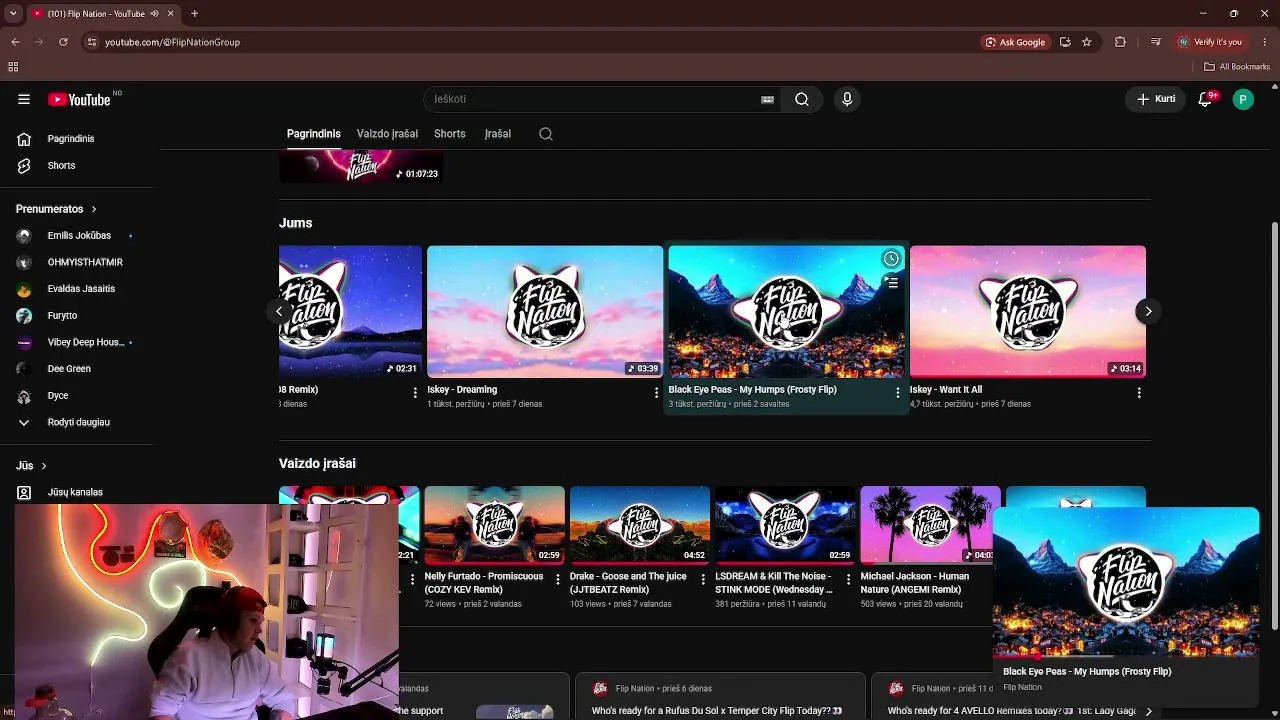The image size is (1280, 720).
Task: Select the Pagrindinis channel tab
Action: pos(314,134)
